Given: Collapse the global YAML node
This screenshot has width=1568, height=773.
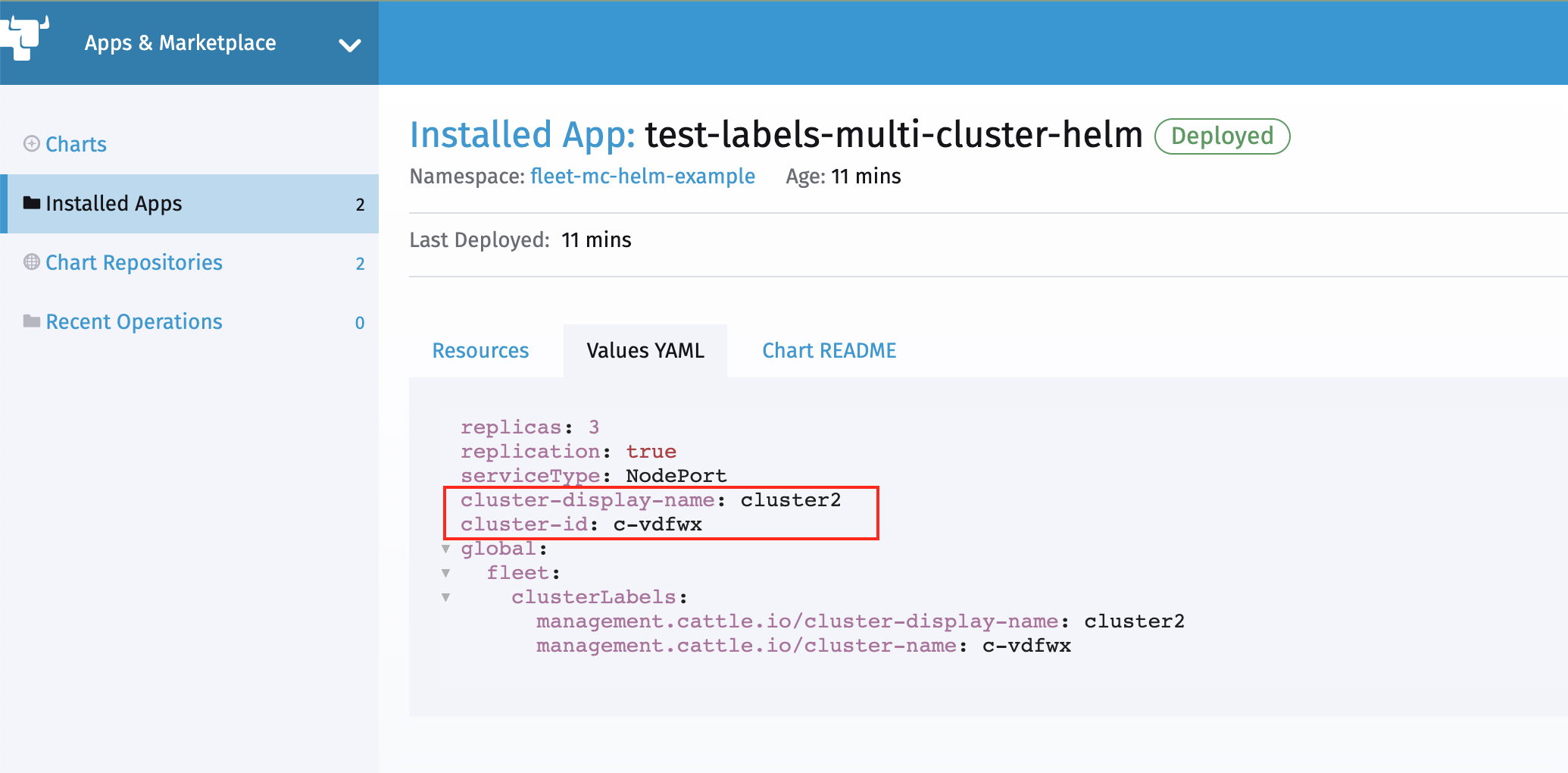Looking at the screenshot, I should [446, 548].
